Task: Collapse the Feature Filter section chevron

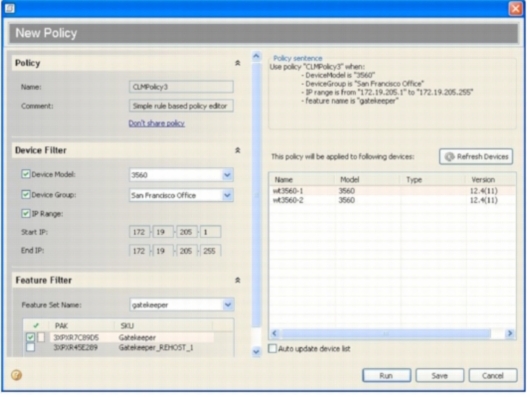Action: (238, 280)
